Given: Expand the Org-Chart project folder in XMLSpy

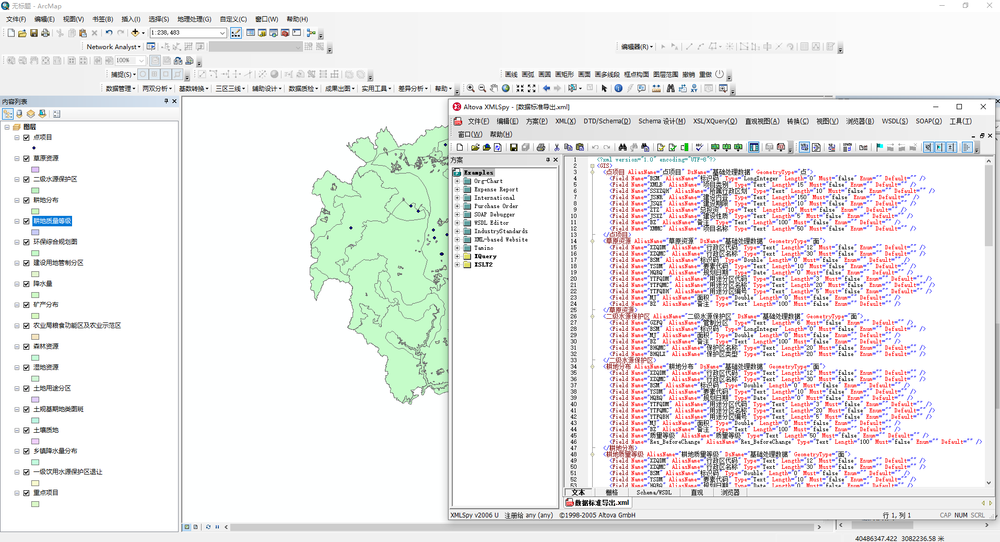Looking at the screenshot, I should tap(457, 181).
